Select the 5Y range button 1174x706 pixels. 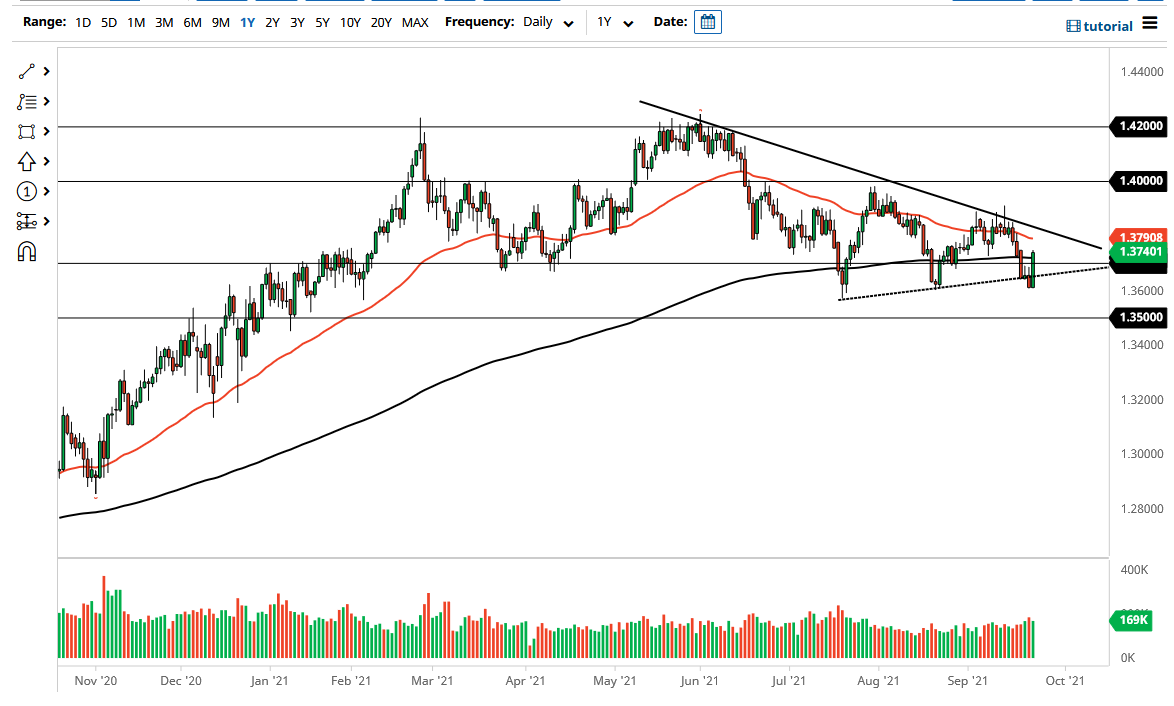pyautogui.click(x=321, y=21)
